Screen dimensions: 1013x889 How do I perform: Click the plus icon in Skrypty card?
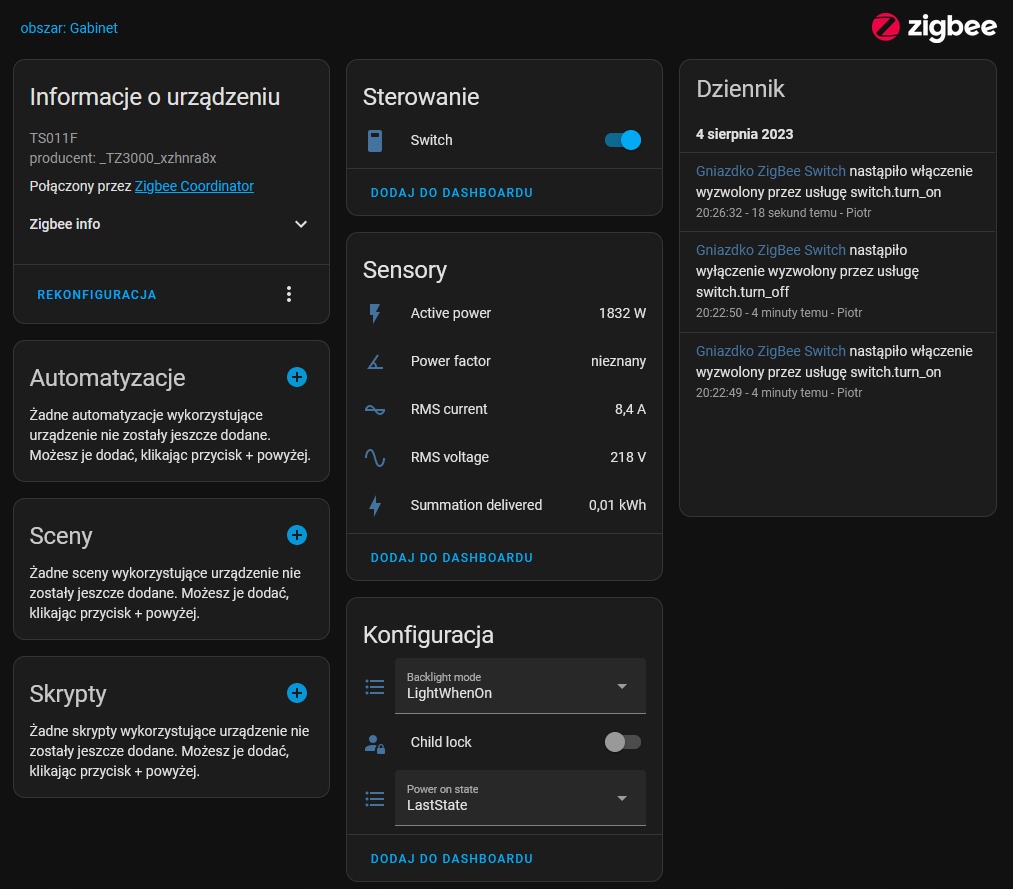297,693
